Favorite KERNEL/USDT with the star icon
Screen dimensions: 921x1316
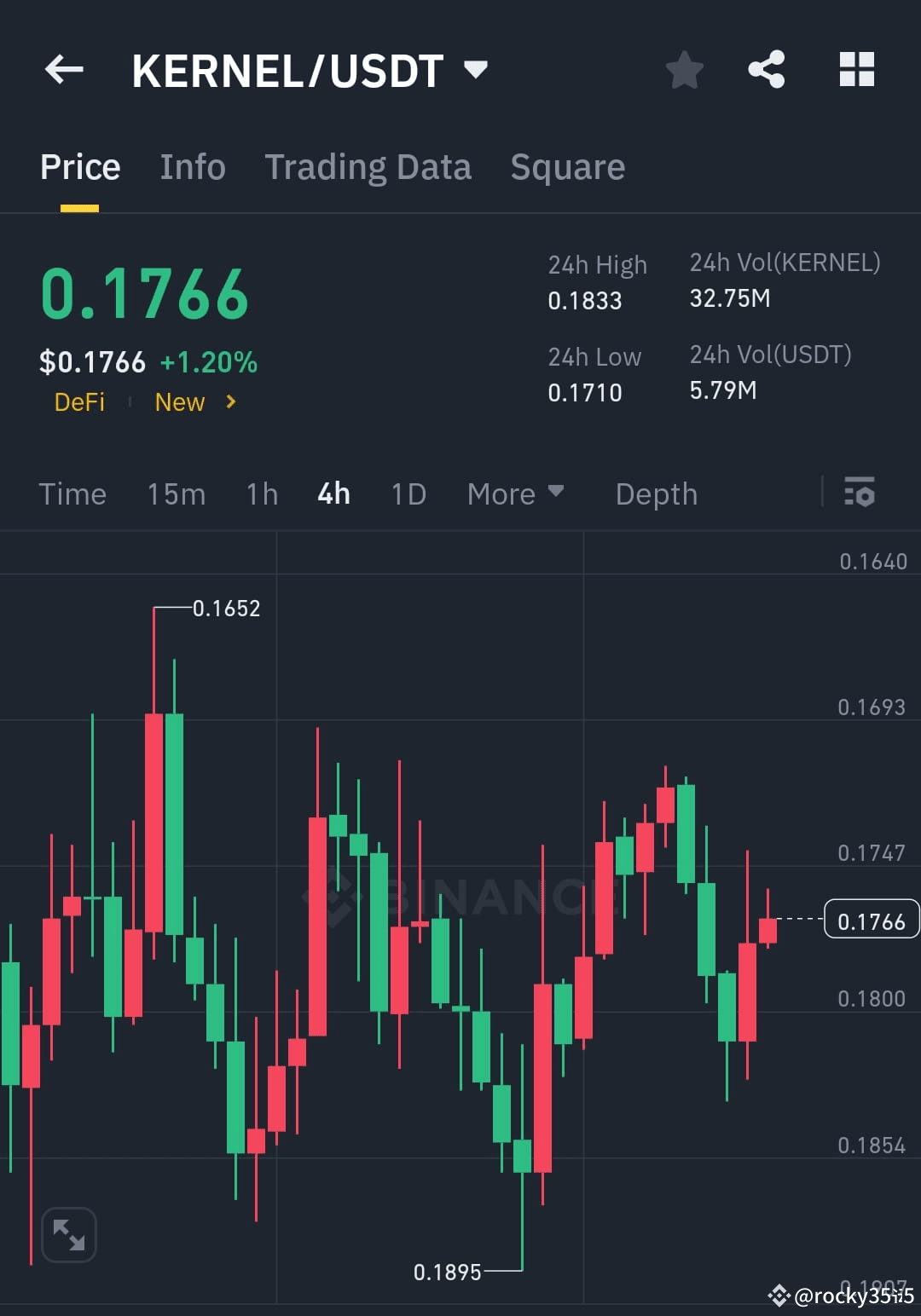click(x=685, y=71)
